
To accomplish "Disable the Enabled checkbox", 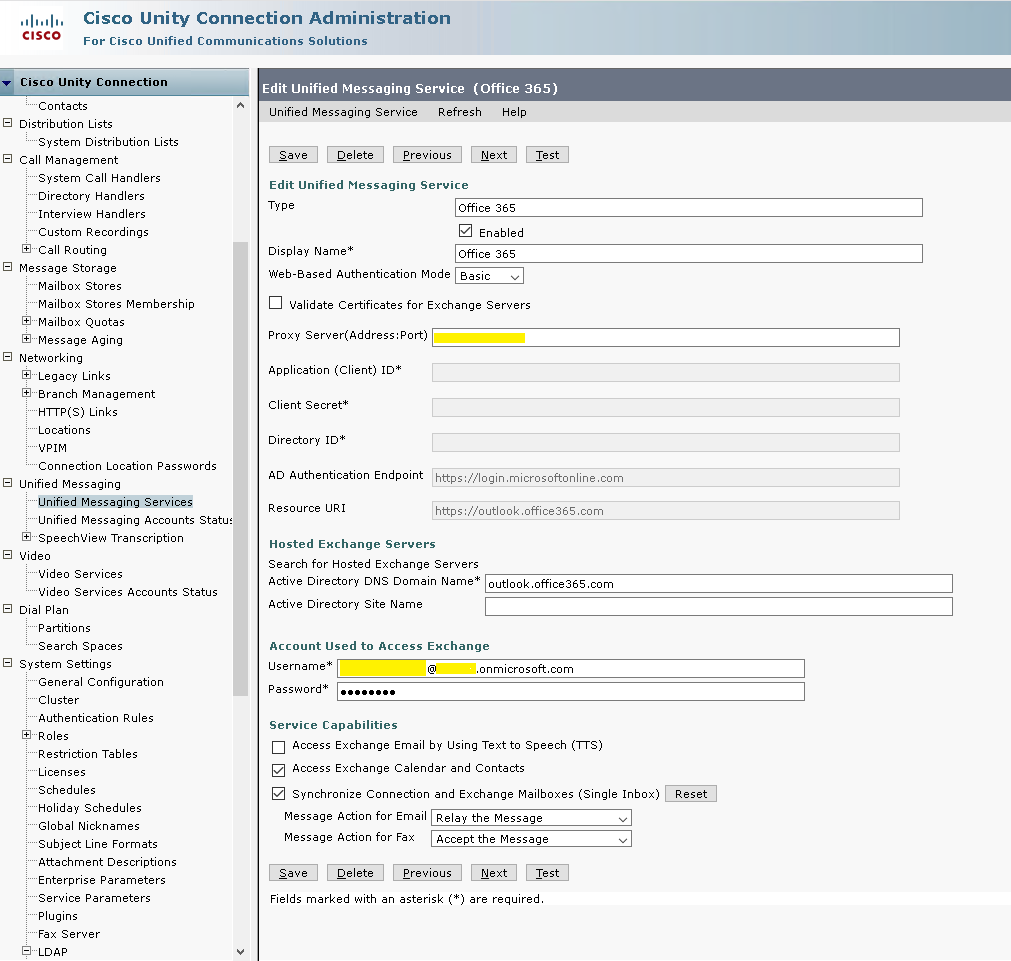I will click(x=465, y=230).
